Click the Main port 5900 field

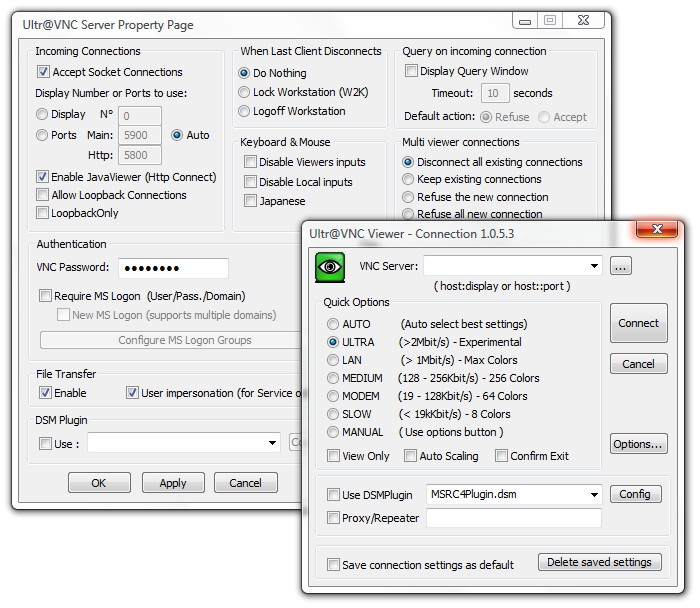click(140, 135)
